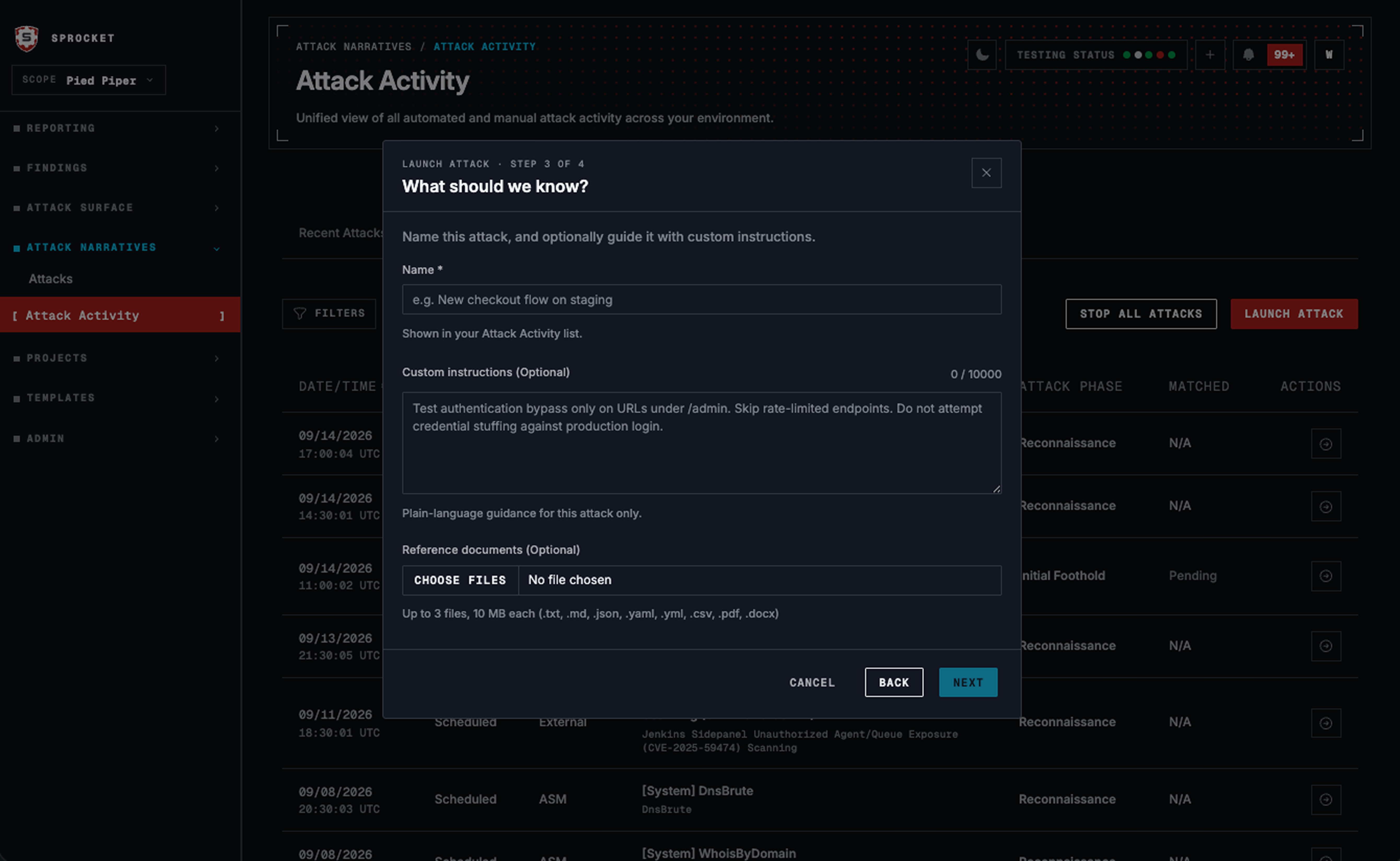Open notifications bell icon

point(1249,55)
